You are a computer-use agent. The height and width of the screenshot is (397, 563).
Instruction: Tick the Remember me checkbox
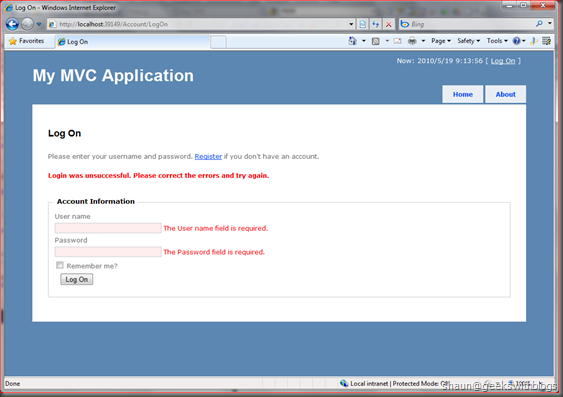pos(60,265)
